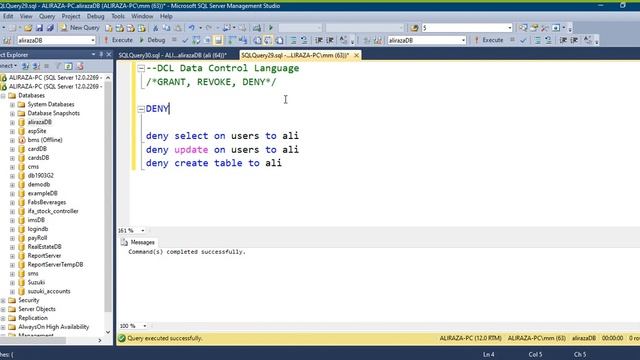This screenshot has width=640, height=360.
Task: Select the Suzuki database
Action: 36,282
